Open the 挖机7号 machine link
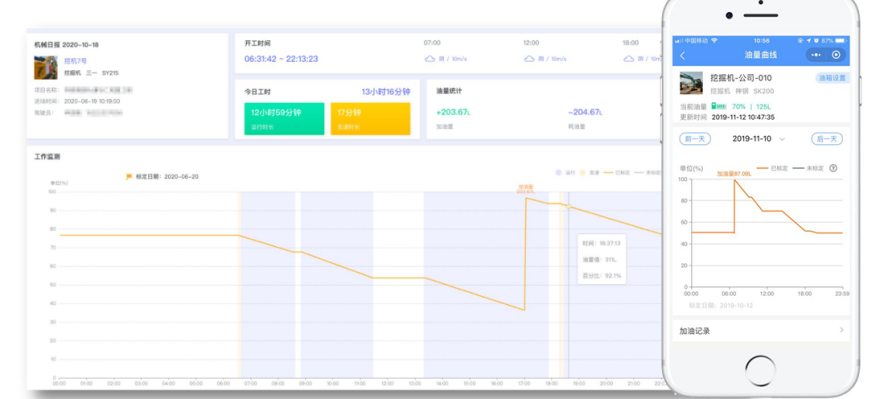Image resolution: width=884 pixels, height=399 pixels. click(x=75, y=61)
